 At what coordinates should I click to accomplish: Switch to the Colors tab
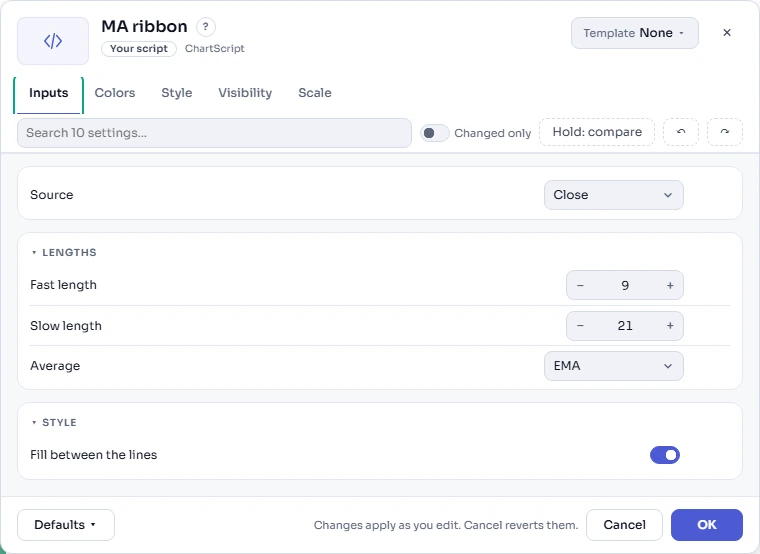[x=115, y=93]
